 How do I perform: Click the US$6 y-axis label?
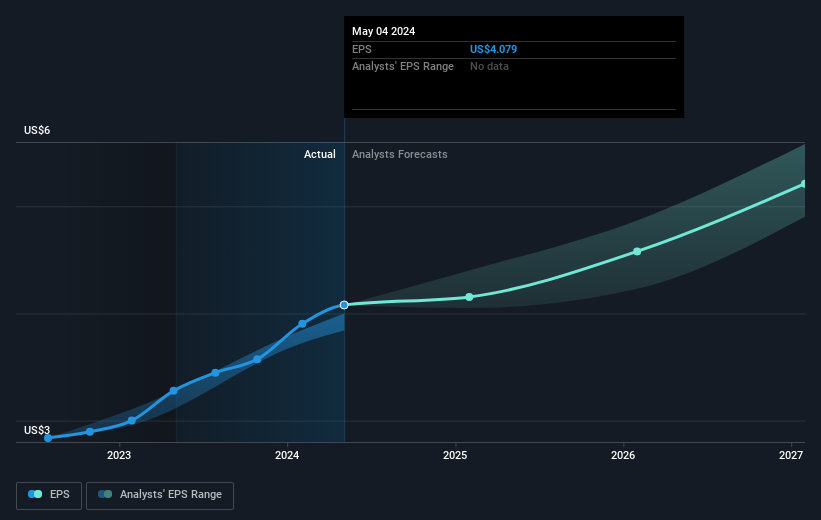pyautogui.click(x=37, y=130)
